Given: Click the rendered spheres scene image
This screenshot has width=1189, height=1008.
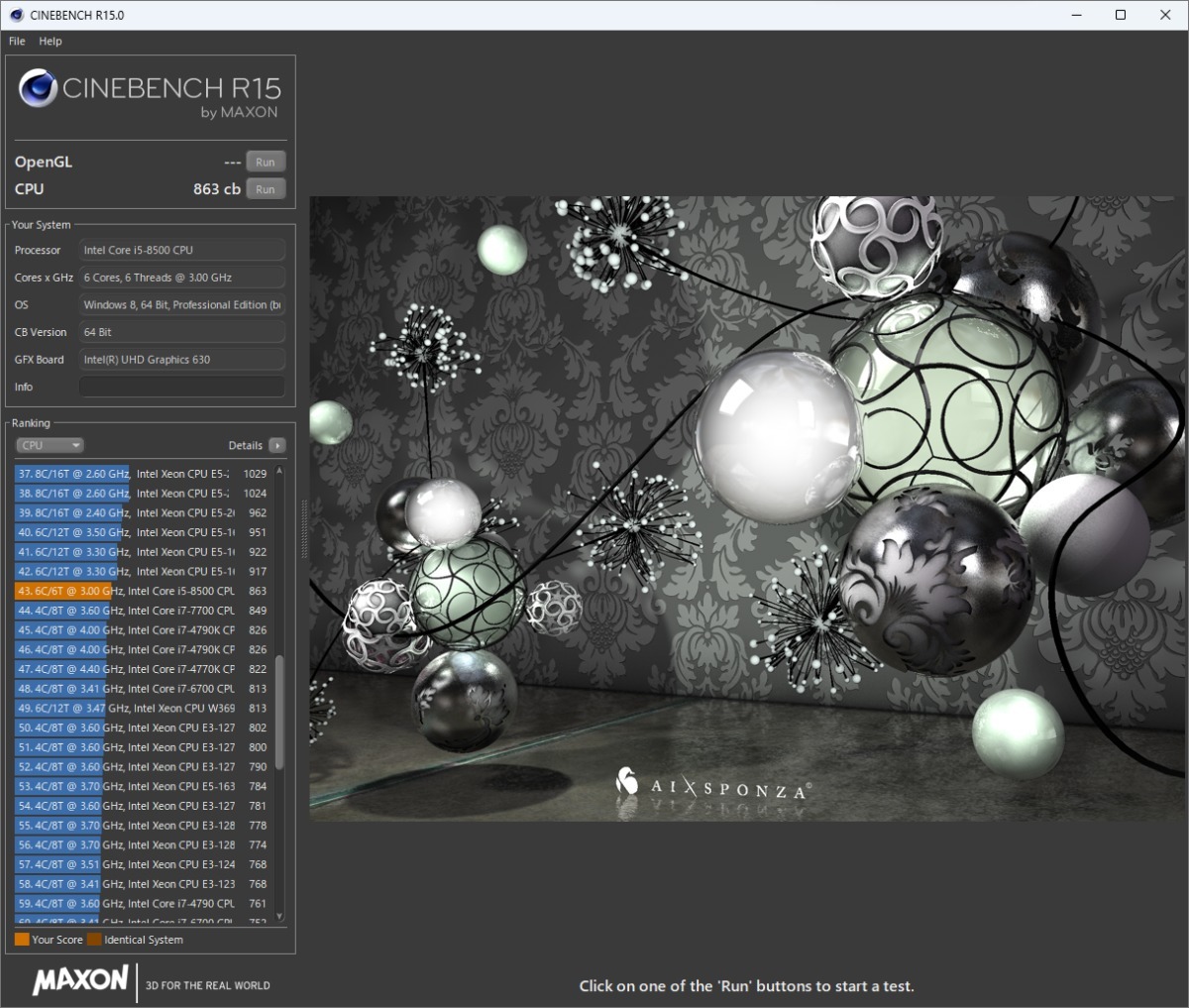Looking at the screenshot, I should coord(749,508).
